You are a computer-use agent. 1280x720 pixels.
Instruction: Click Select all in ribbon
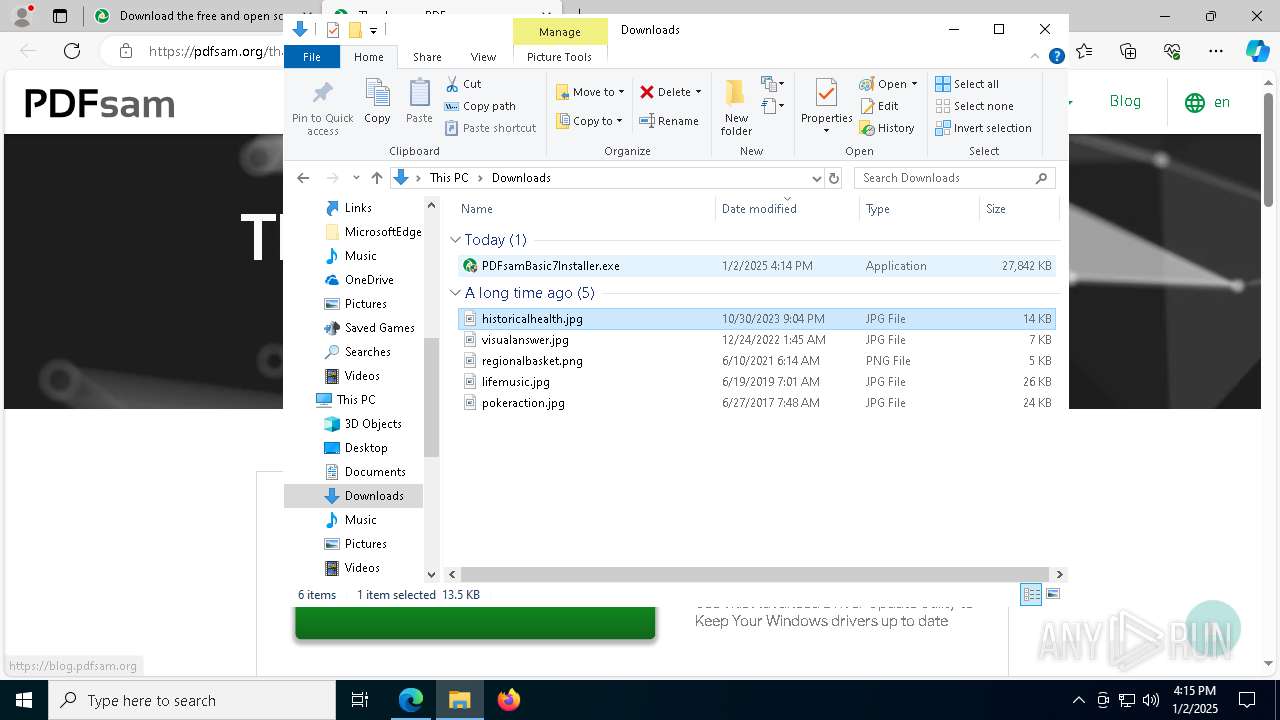coord(967,84)
